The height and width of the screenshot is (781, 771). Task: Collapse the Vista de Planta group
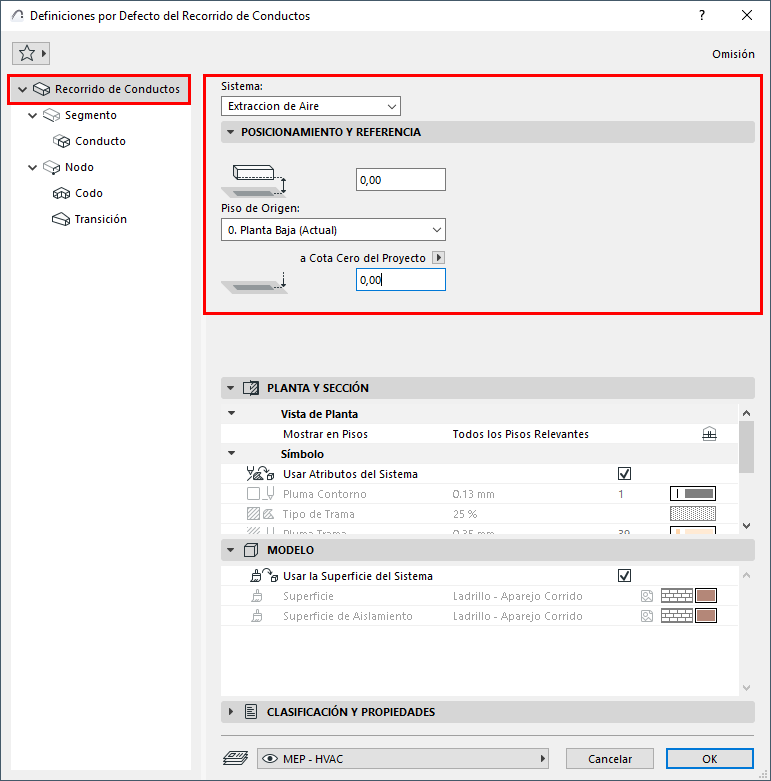[x=231, y=413]
